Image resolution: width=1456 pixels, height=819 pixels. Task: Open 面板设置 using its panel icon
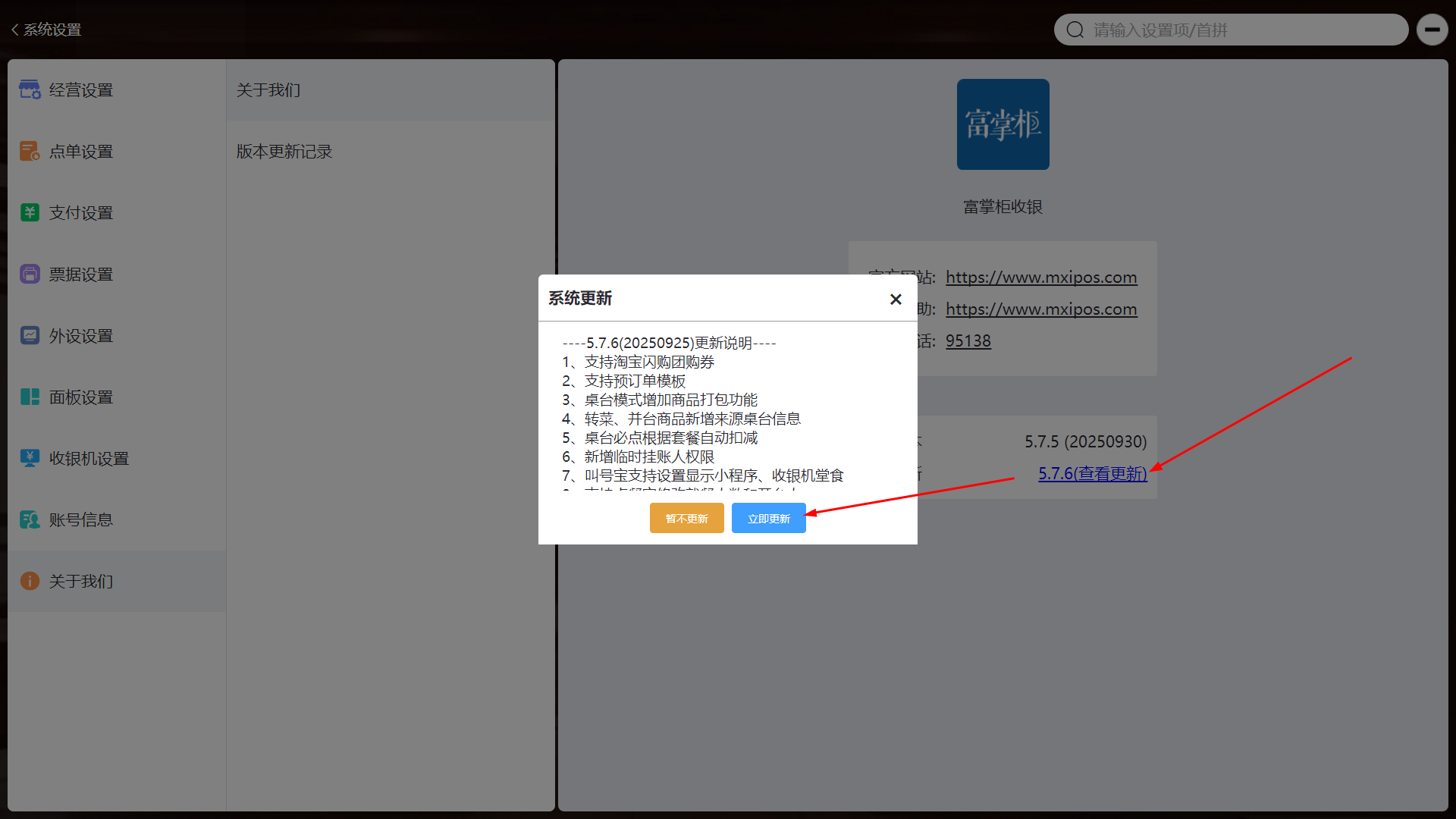(30, 397)
